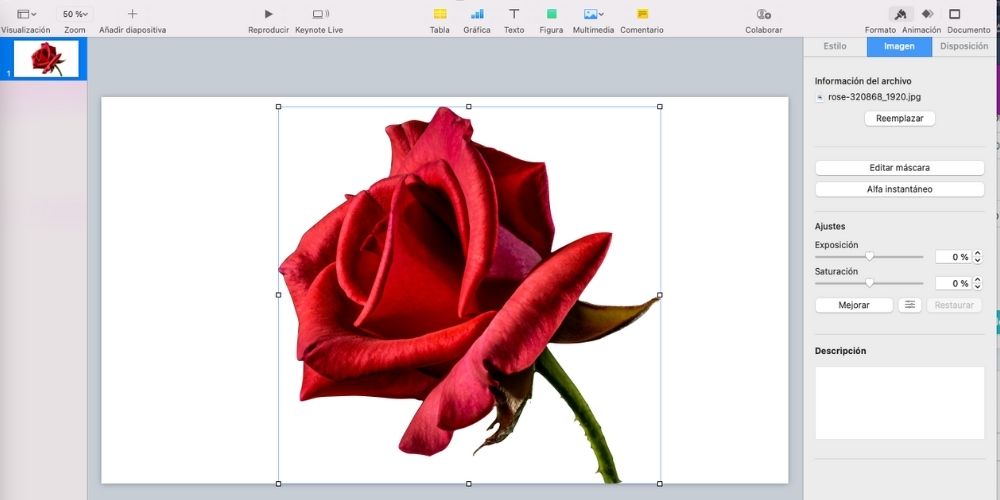The height and width of the screenshot is (500, 1000).
Task: Add a comment with Comentario
Action: point(643,14)
